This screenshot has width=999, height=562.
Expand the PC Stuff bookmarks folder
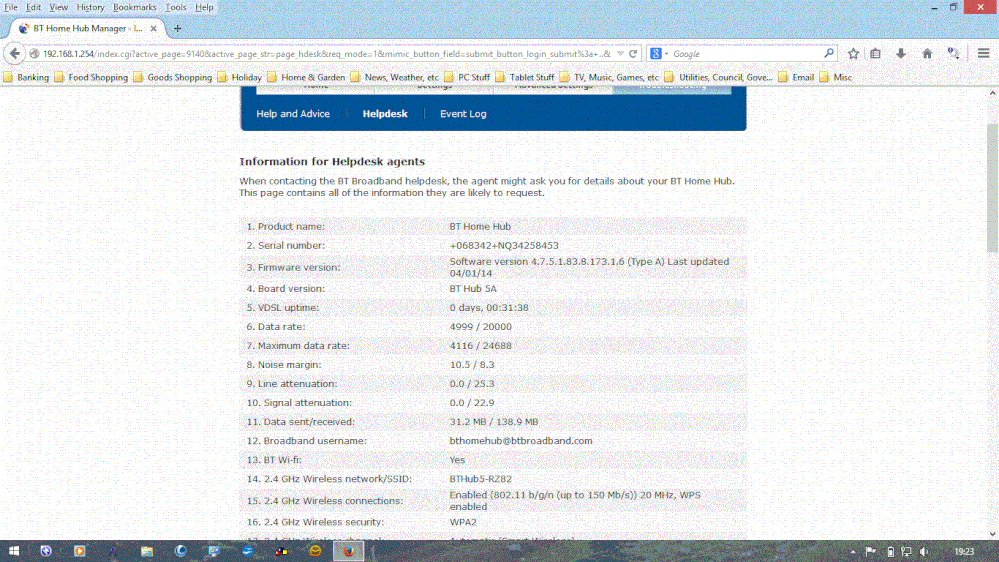[467, 77]
